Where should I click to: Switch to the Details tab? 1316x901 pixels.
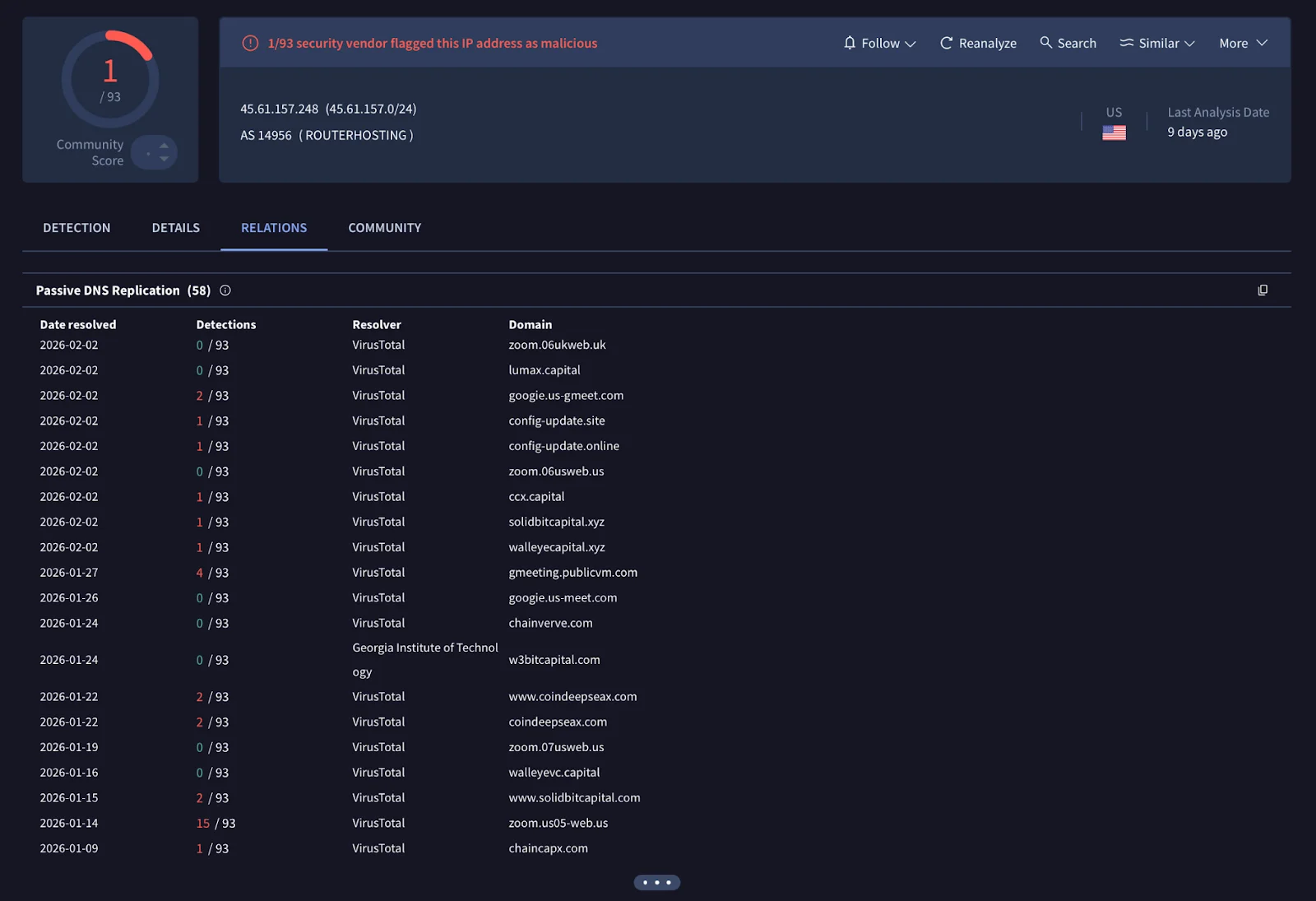point(175,228)
